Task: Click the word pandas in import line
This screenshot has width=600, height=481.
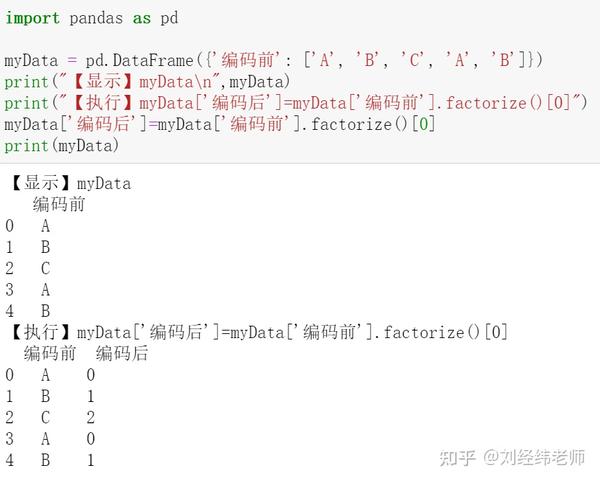Action: (x=96, y=18)
